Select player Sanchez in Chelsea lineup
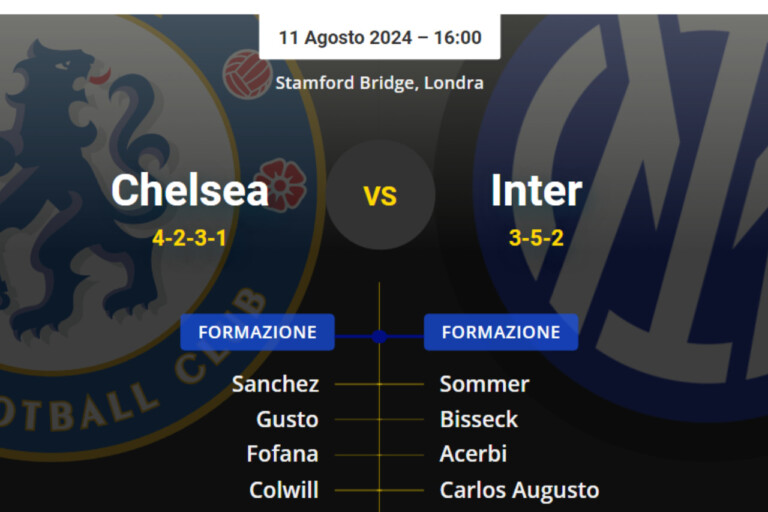The height and width of the screenshot is (512, 768). click(275, 384)
